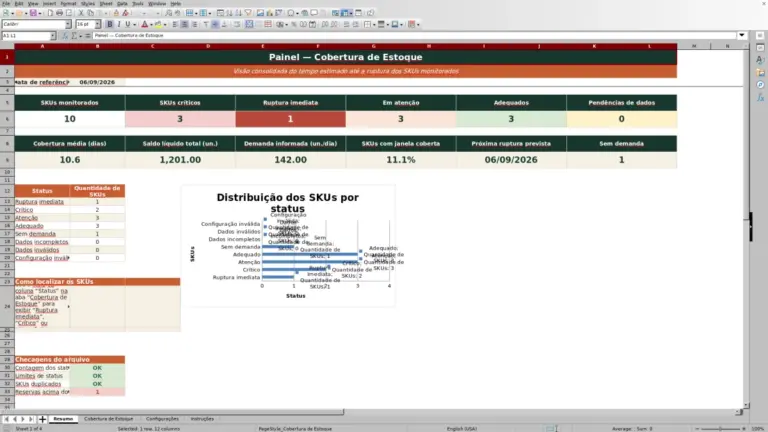This screenshot has width=768, height=432.
Task: Click the Cut scissors icon
Action: (81, 13)
